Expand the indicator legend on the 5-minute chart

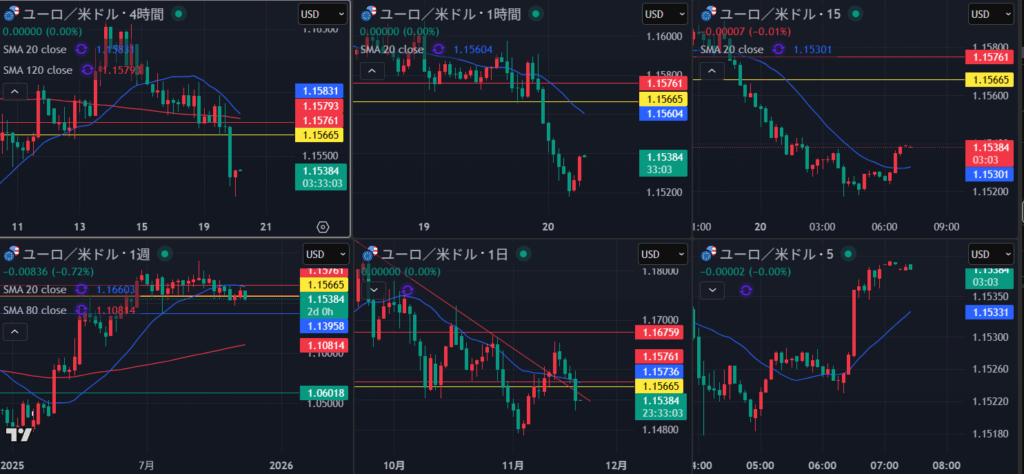point(713,290)
